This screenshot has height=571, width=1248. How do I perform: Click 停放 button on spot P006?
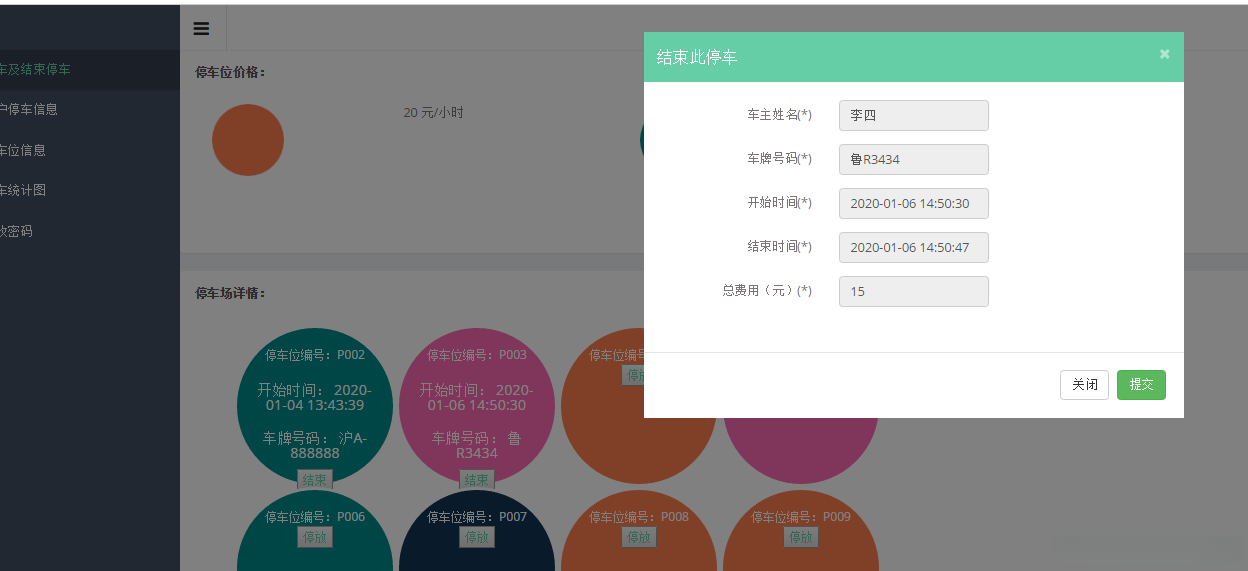click(315, 537)
